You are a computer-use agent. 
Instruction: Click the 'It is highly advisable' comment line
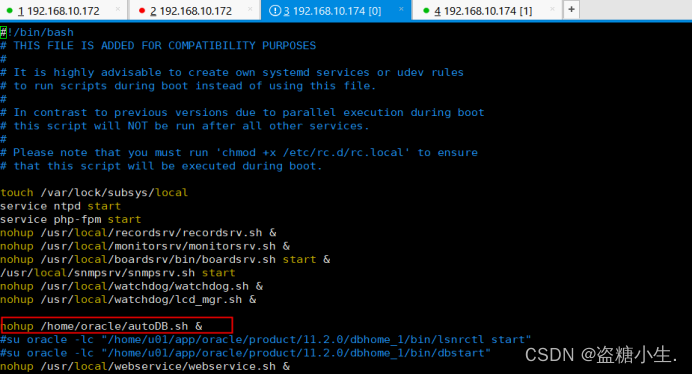[x=232, y=72]
